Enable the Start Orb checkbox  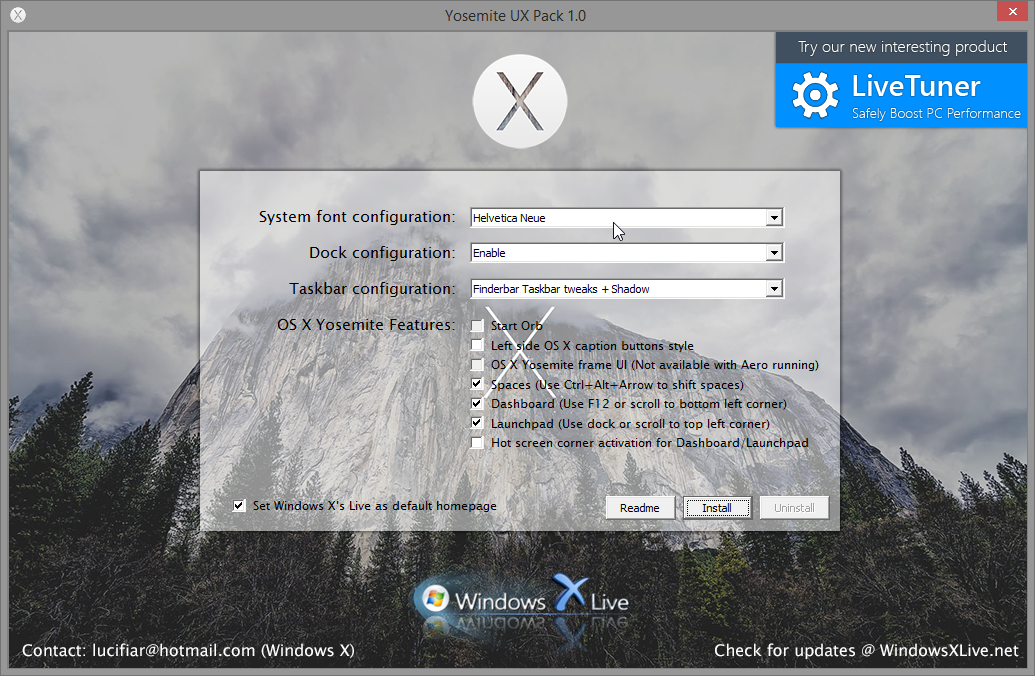477,325
